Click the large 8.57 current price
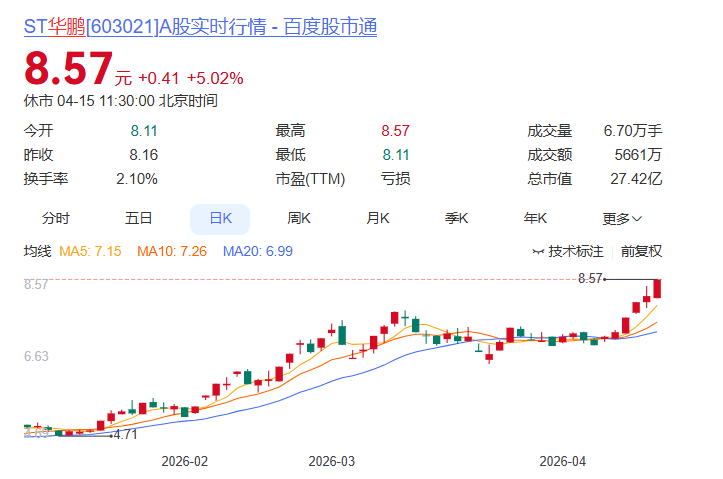 pyautogui.click(x=67, y=71)
